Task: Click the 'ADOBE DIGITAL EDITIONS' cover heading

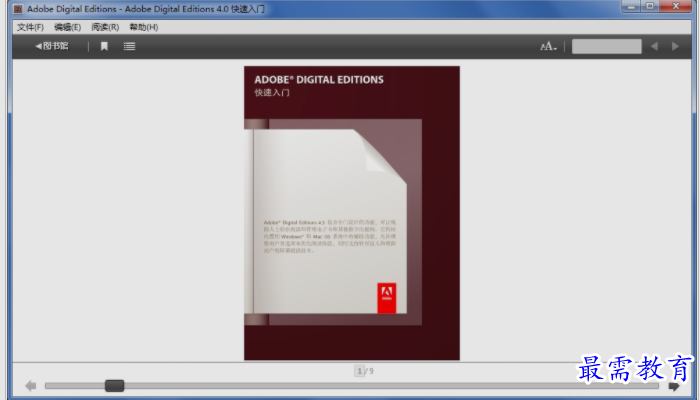Action: (319, 79)
